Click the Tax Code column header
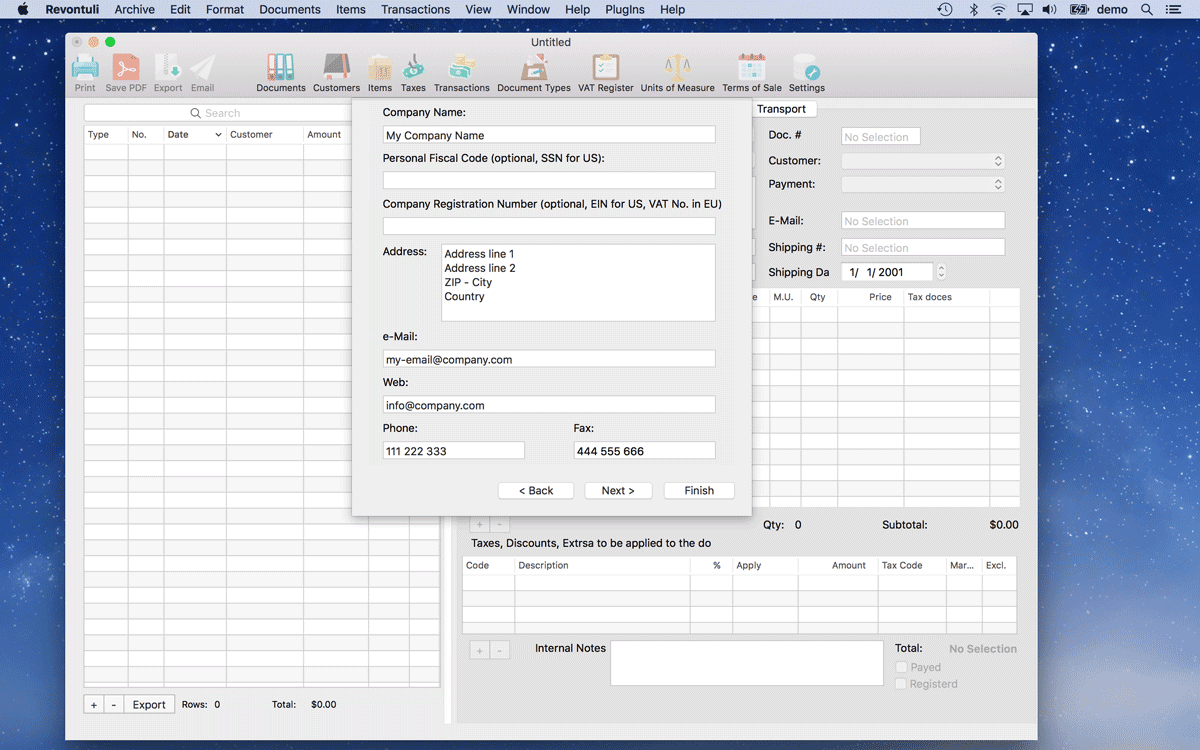1200x750 pixels. 912,566
